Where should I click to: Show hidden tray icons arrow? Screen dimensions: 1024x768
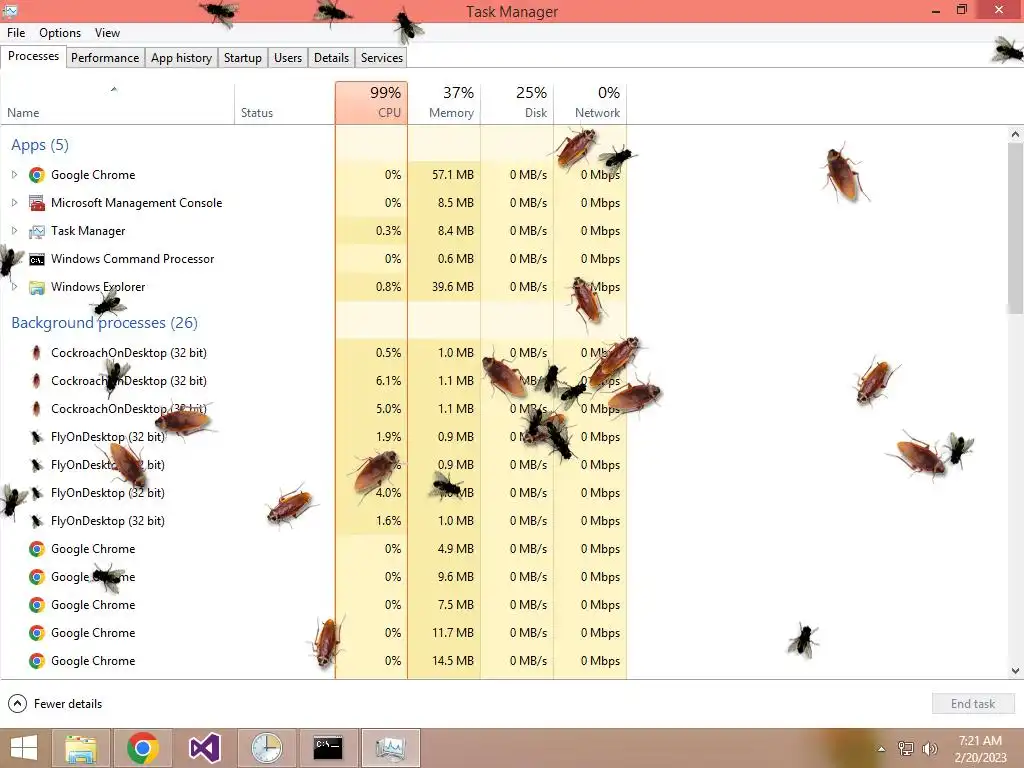(881, 749)
